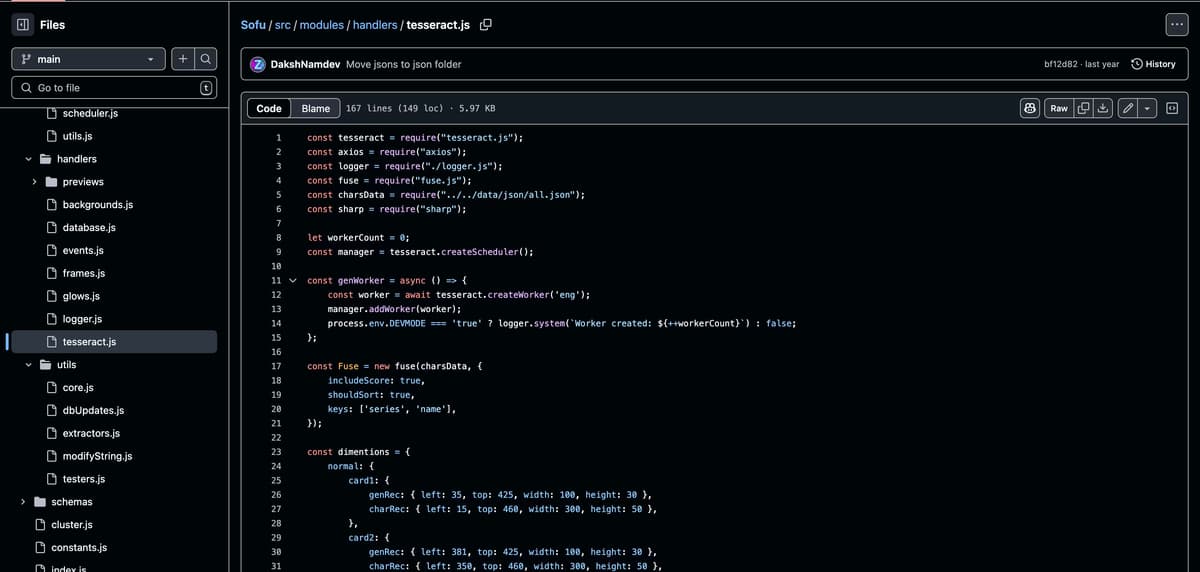This screenshot has height=572, width=1200.
Task: Expand the schemas folder
Action: point(23,502)
